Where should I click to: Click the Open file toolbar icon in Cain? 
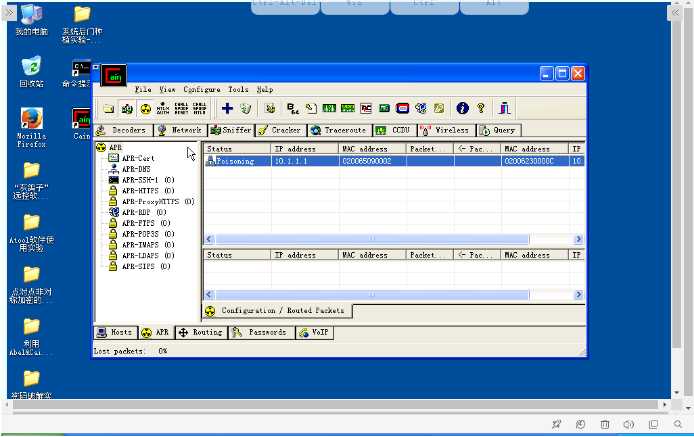108,108
